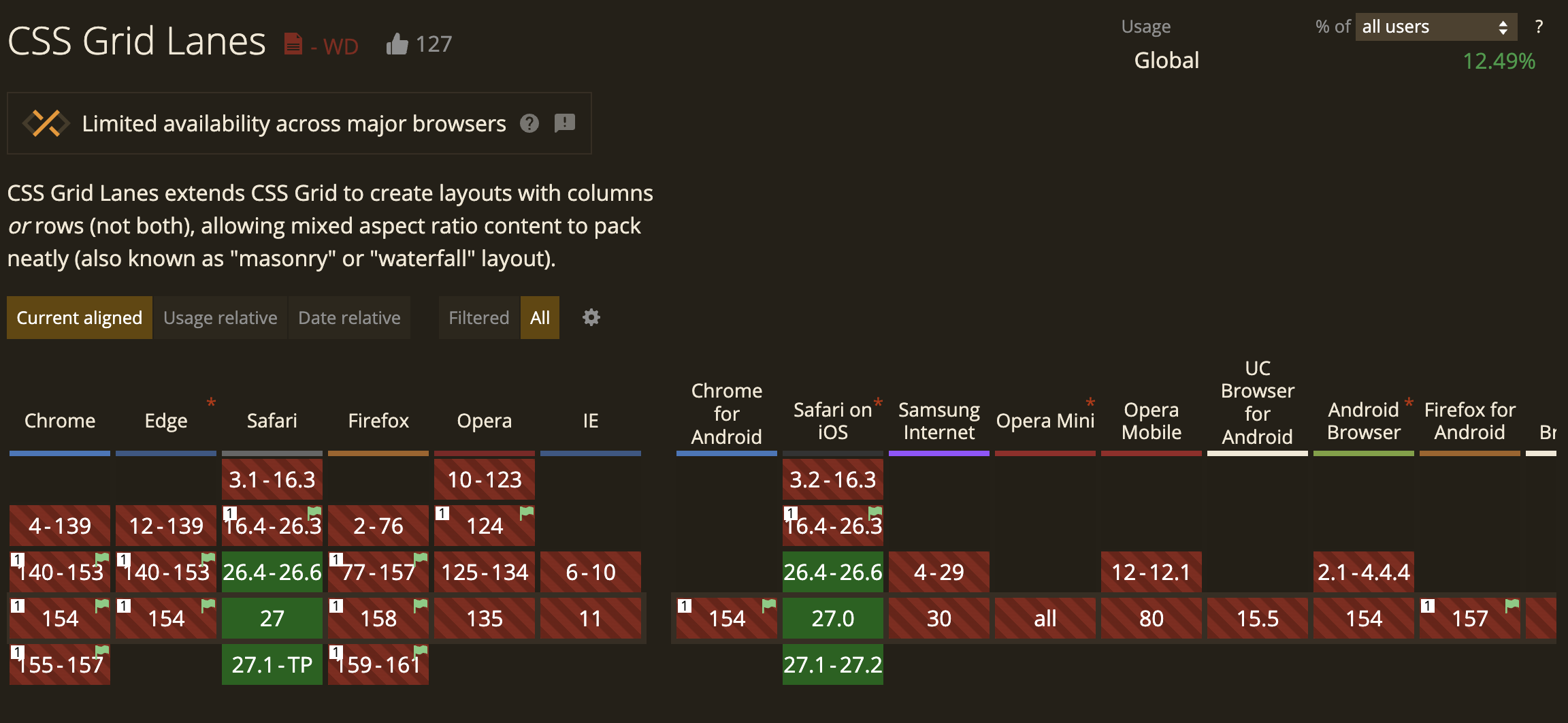Click the asterisk beside Edge header
1568x723 pixels.
coord(211,404)
